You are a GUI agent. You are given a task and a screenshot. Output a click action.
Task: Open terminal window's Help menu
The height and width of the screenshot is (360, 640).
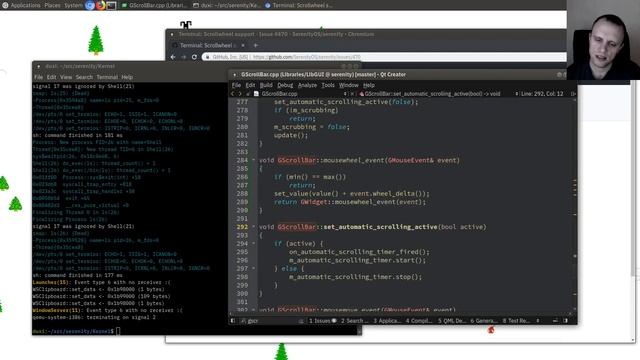point(127,77)
